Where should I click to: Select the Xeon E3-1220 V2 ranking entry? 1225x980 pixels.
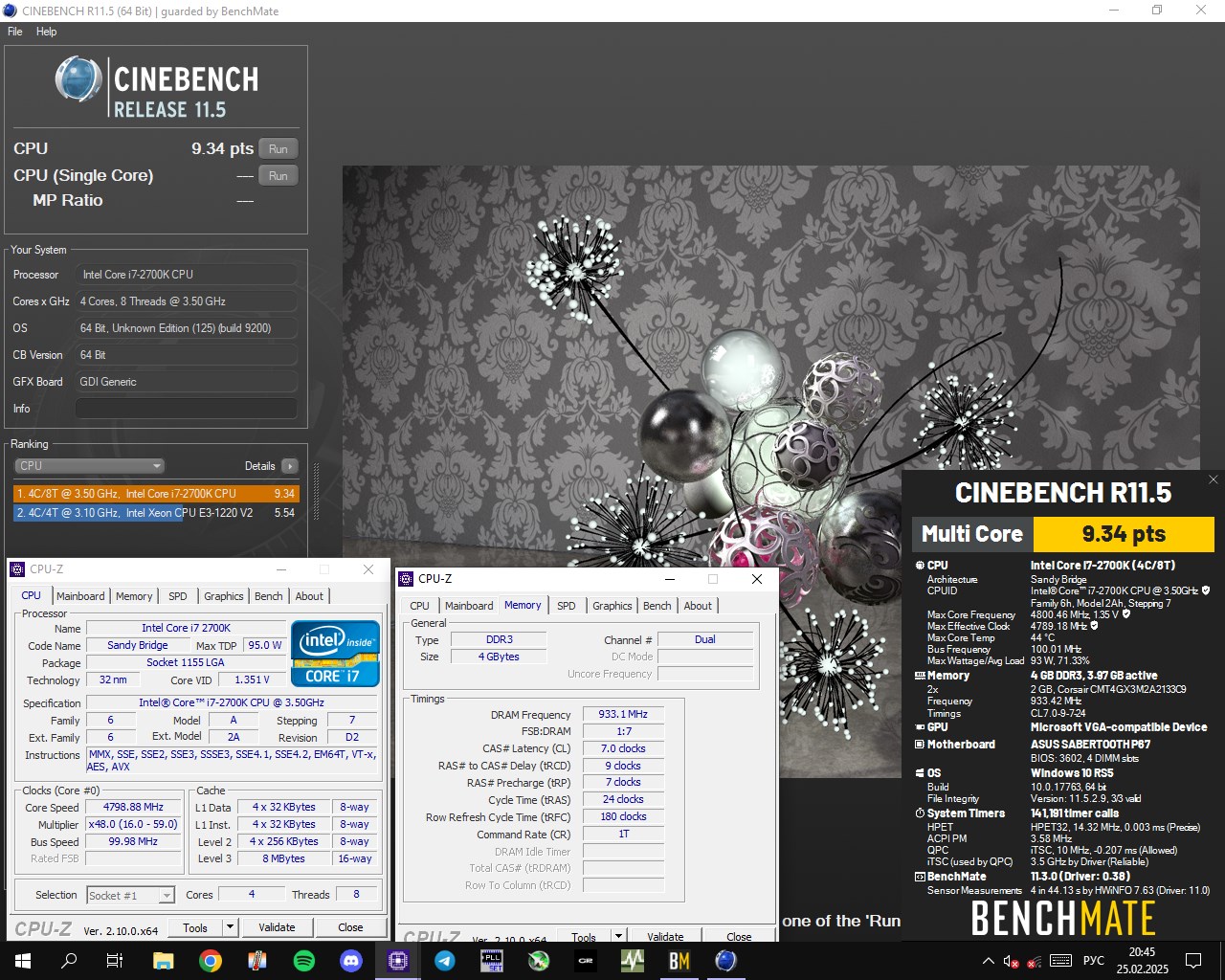coord(156,513)
